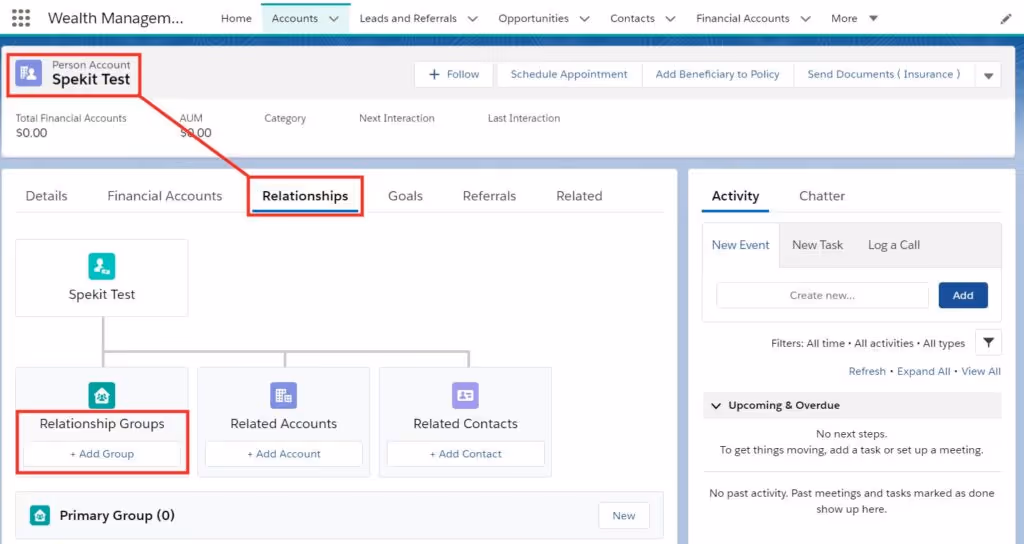This screenshot has width=1024, height=544.
Task: Click the Total Financial Accounts $0.00 value
Action: 31,133
